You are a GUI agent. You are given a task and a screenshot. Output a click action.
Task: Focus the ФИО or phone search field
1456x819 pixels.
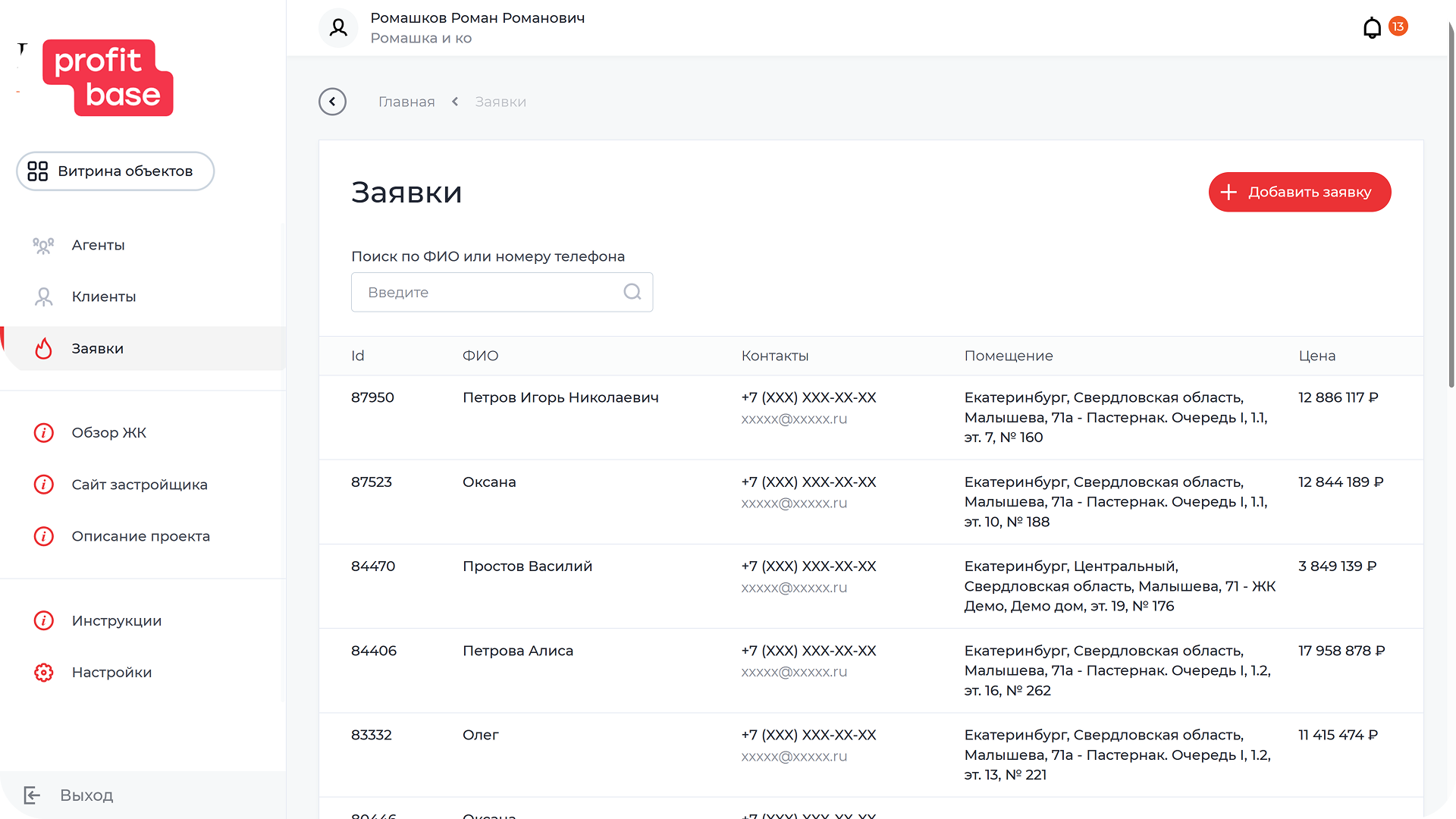coord(502,292)
